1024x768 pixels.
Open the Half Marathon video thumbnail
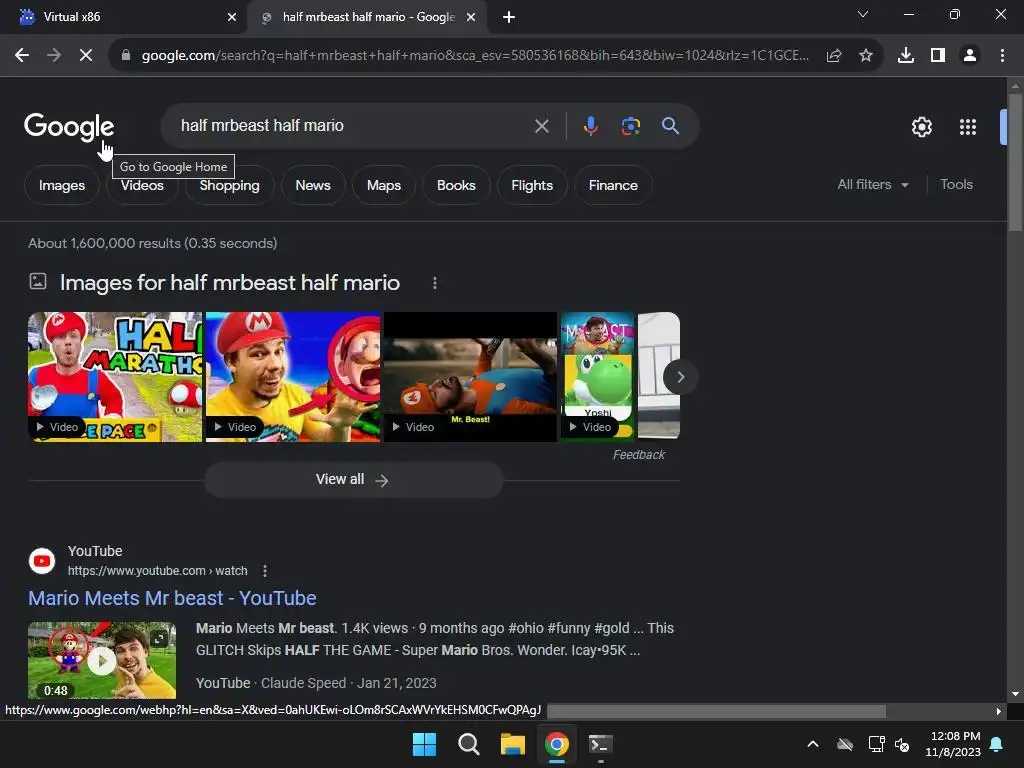pyautogui.click(x=115, y=377)
